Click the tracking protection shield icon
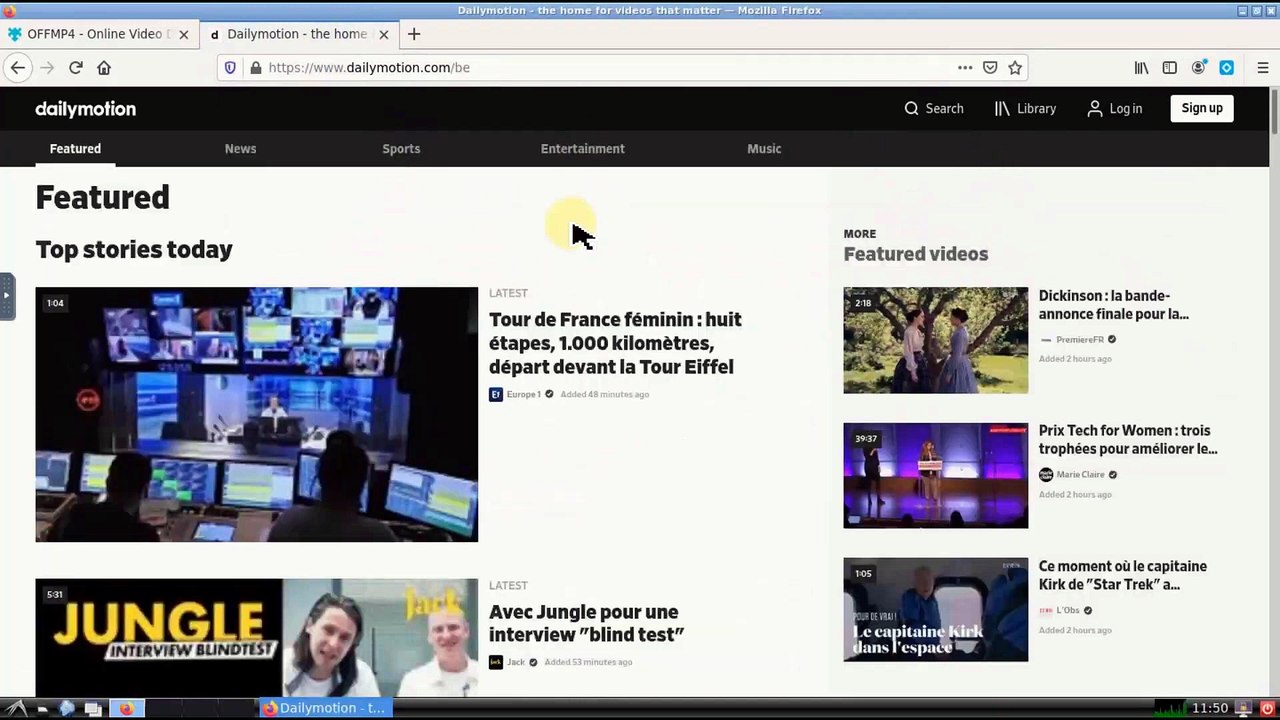Viewport: 1280px width, 720px height. pos(230,67)
